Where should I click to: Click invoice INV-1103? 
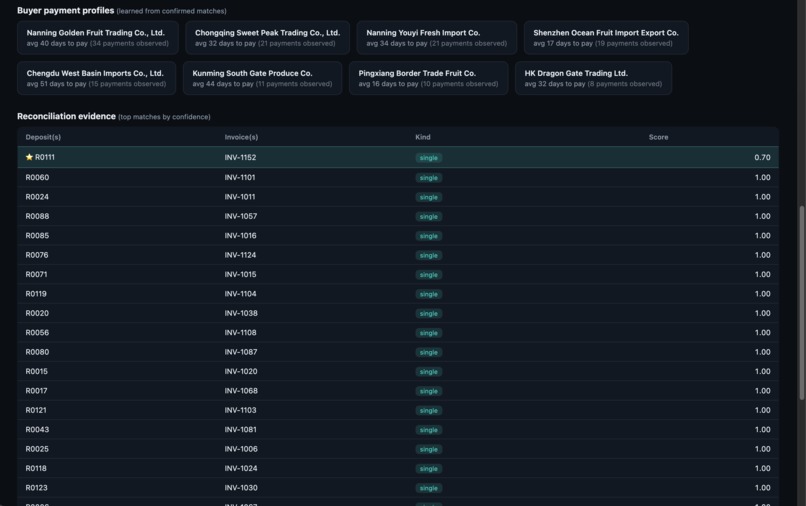[x=240, y=410]
